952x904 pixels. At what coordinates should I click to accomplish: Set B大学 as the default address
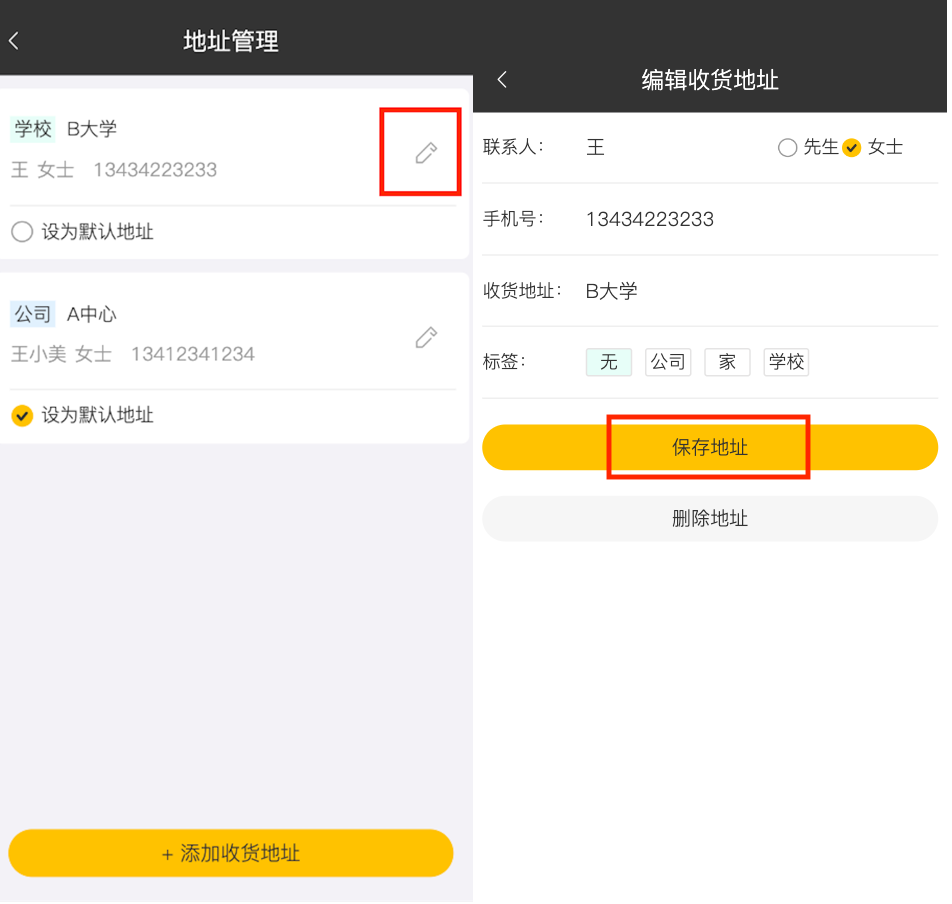(22, 232)
